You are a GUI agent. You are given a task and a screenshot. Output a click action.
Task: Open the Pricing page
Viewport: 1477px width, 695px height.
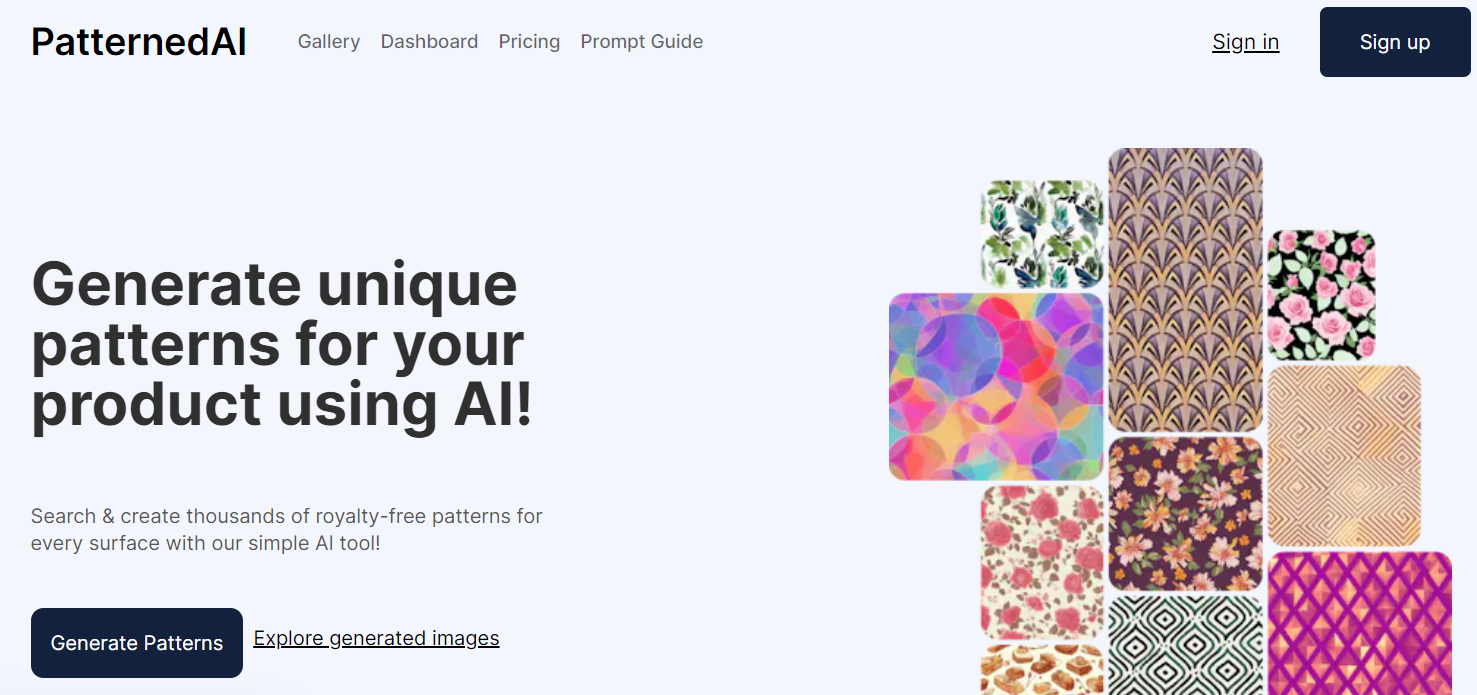529,42
